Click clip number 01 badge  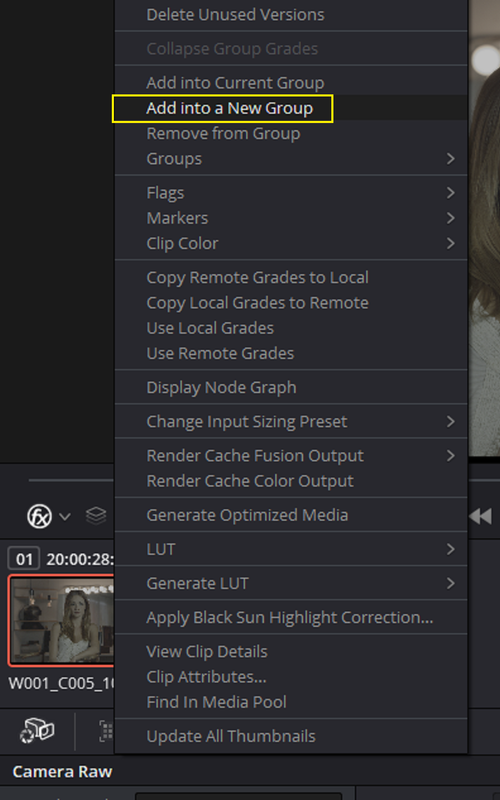tap(24, 559)
